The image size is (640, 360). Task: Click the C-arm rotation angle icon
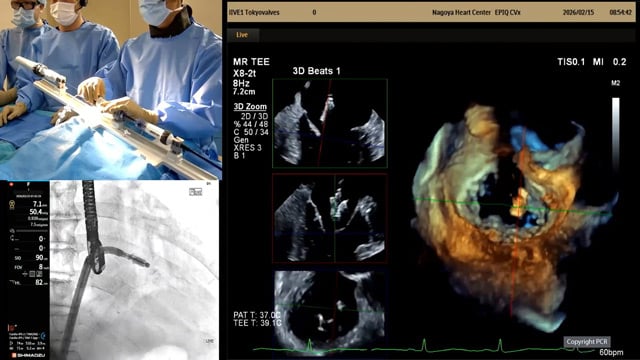coord(12,238)
